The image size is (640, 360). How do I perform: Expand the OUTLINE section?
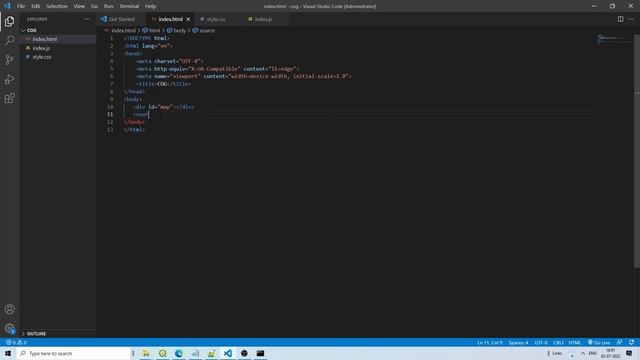[36, 333]
